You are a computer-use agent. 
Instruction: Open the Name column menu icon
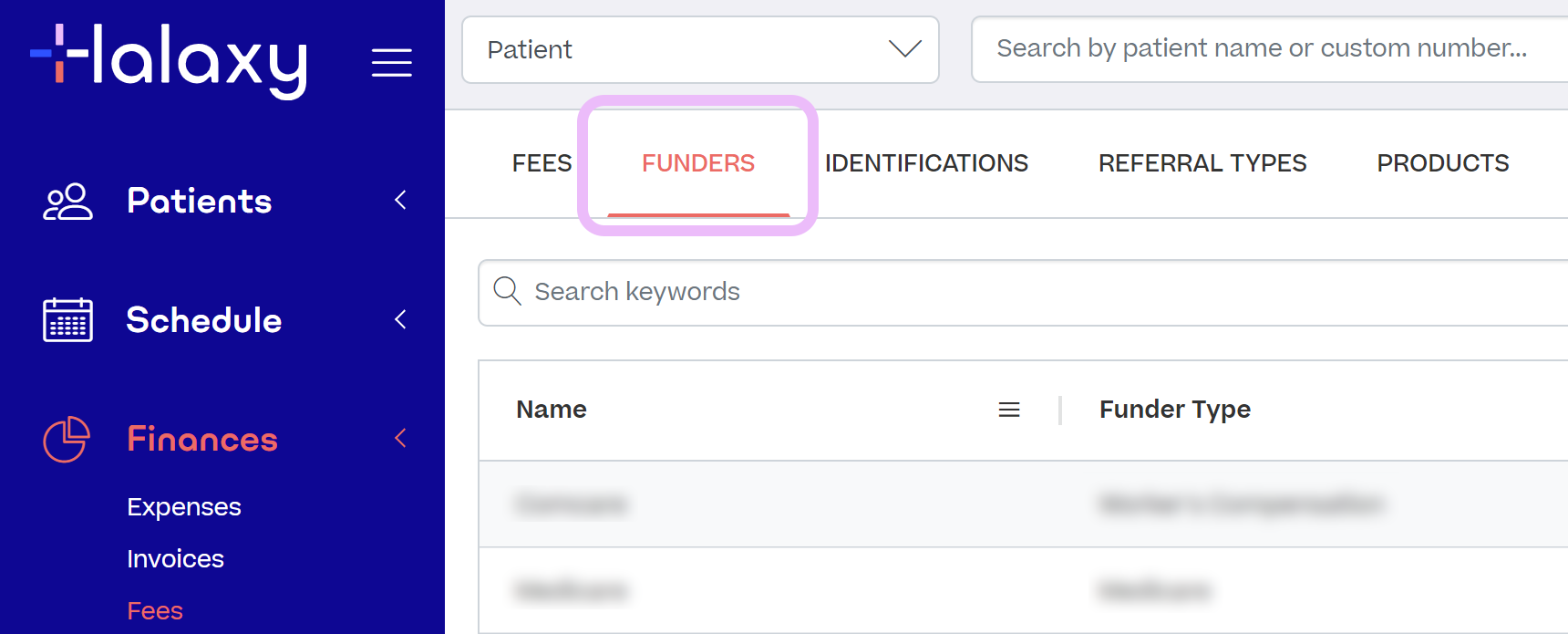tap(1009, 410)
